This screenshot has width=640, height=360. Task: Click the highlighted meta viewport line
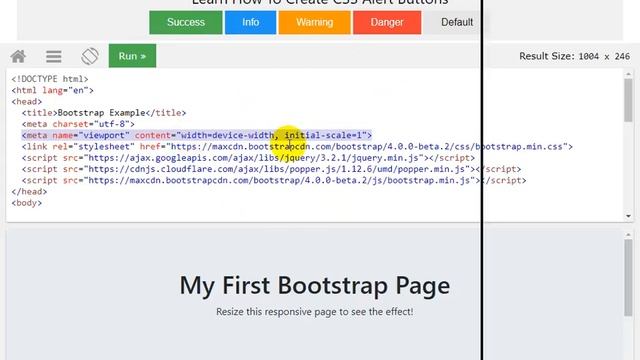(197, 135)
